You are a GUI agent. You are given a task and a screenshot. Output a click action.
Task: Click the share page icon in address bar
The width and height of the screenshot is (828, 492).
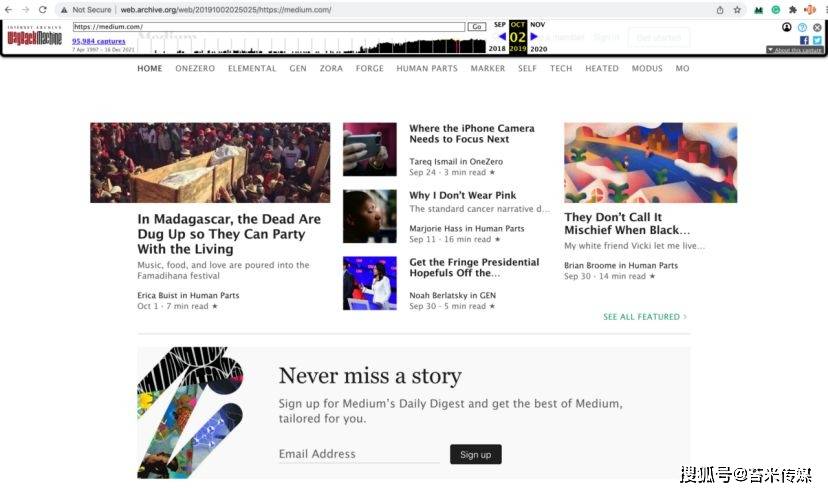point(720,10)
